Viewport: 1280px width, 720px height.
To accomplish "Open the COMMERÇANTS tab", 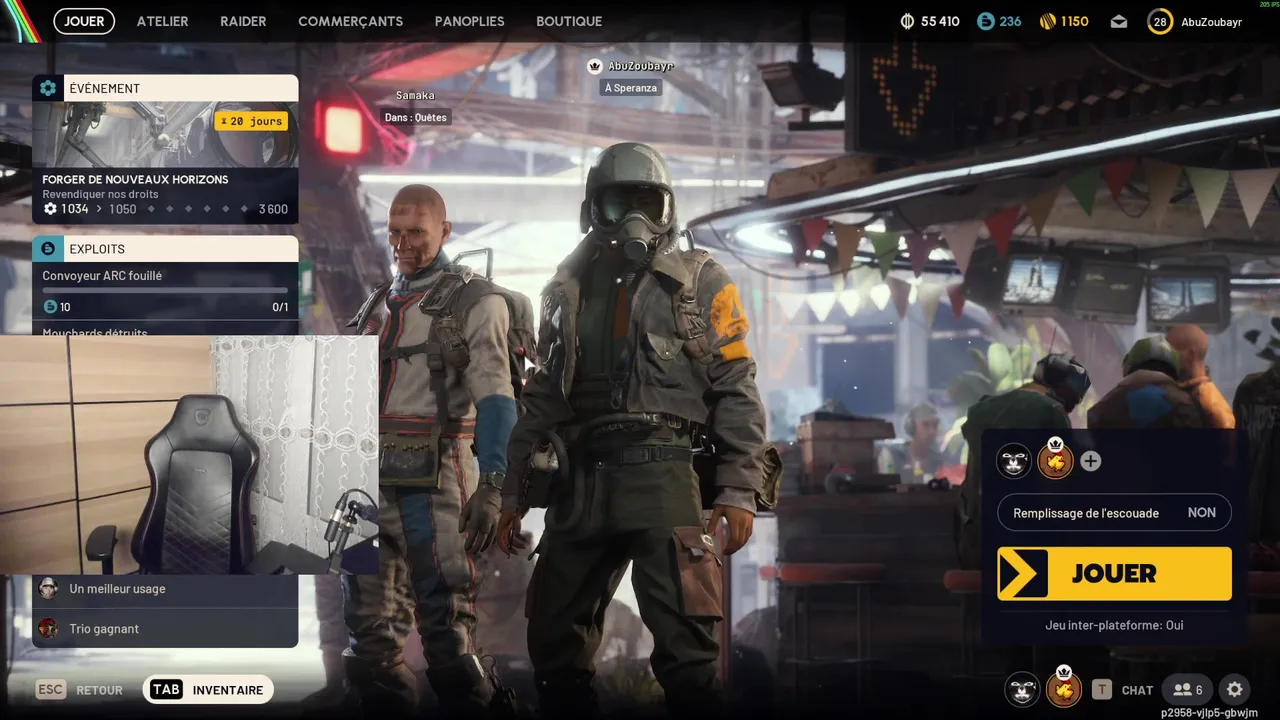I will (350, 21).
